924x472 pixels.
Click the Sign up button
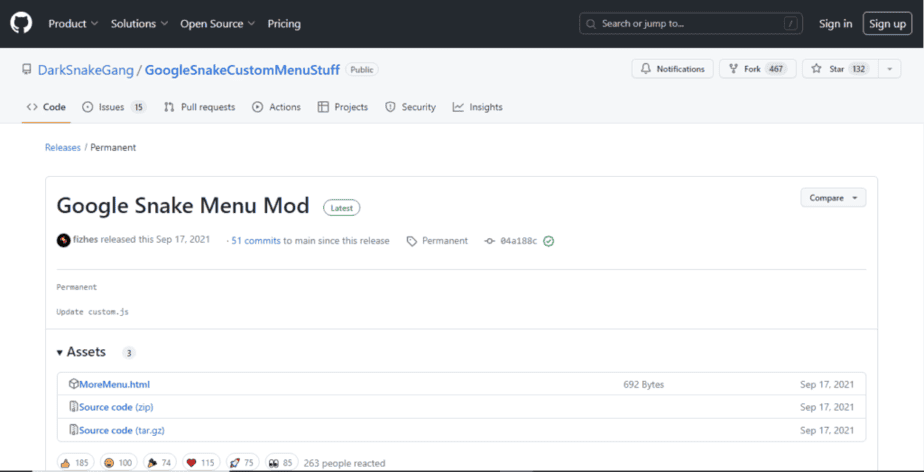click(886, 23)
